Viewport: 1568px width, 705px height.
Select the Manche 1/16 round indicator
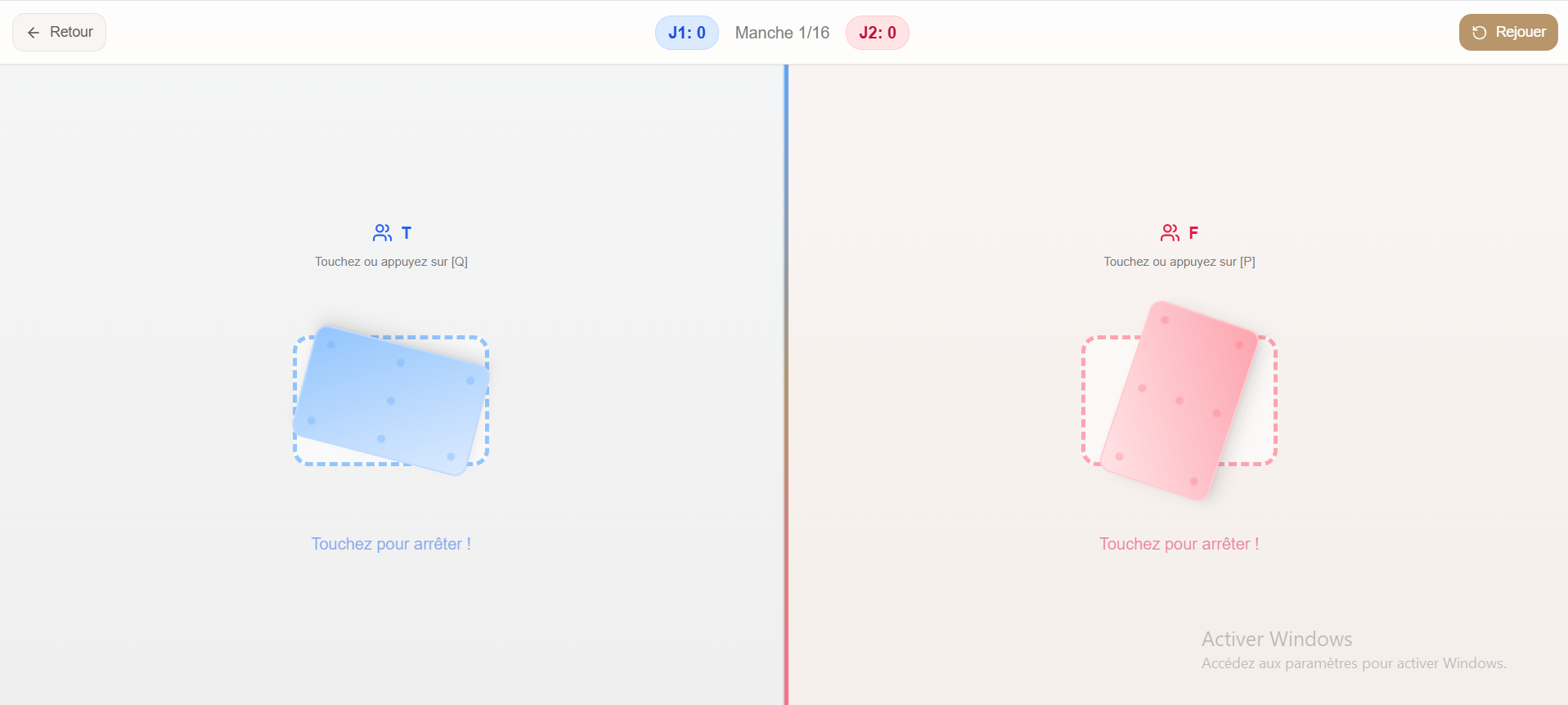coord(782,33)
